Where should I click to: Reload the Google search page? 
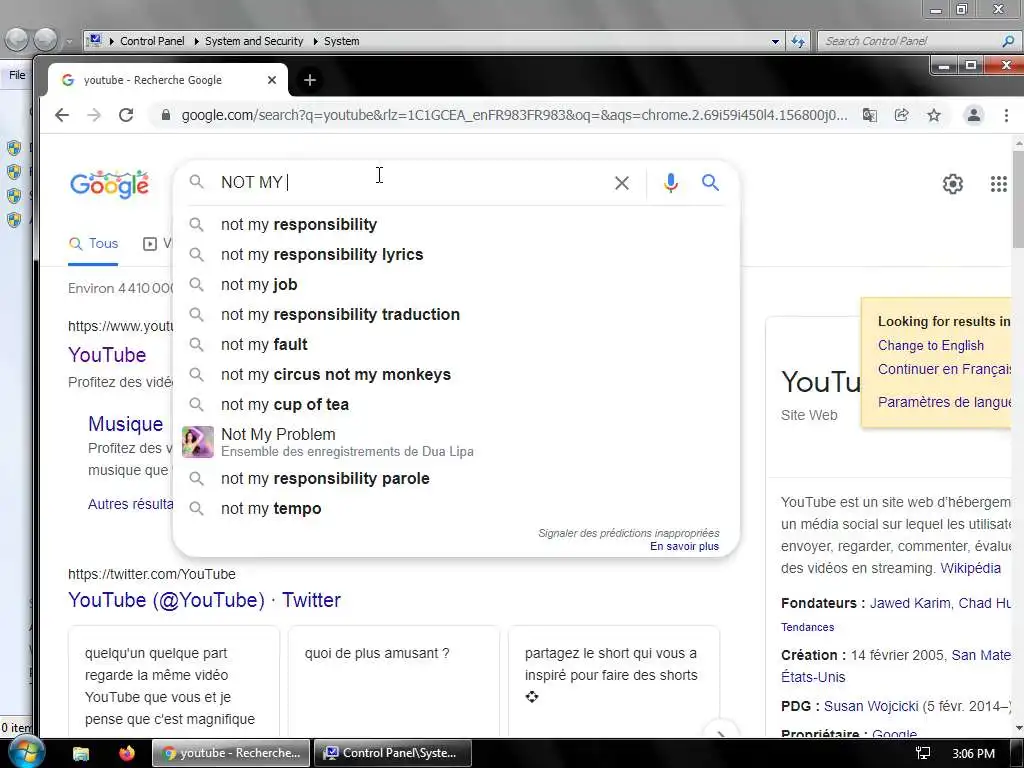pyautogui.click(x=126, y=116)
